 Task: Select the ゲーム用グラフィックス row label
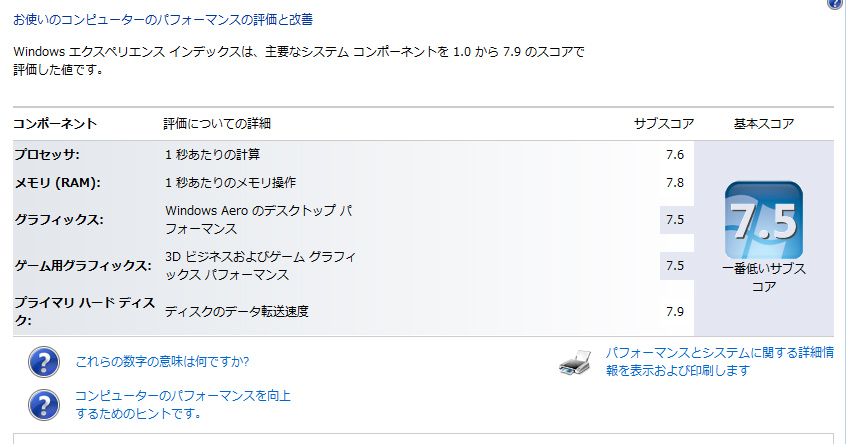click(83, 266)
